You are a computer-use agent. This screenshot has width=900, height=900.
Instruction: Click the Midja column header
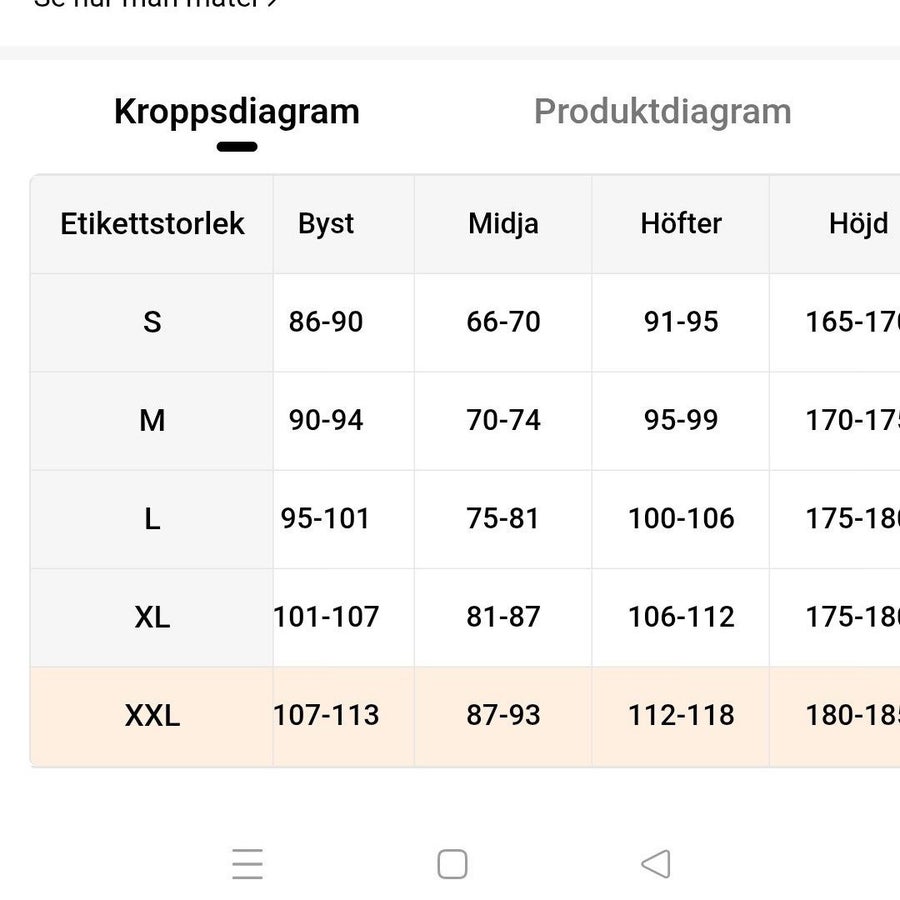[x=503, y=224]
